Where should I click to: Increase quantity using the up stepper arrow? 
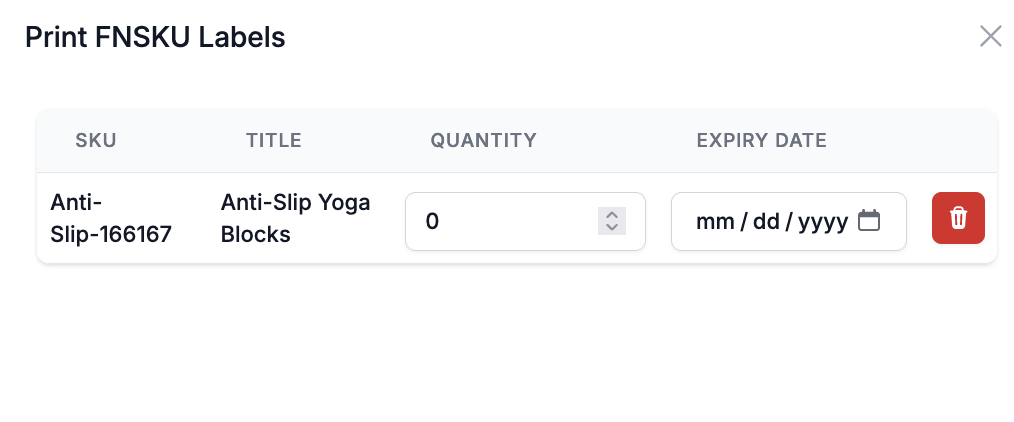click(x=612, y=215)
